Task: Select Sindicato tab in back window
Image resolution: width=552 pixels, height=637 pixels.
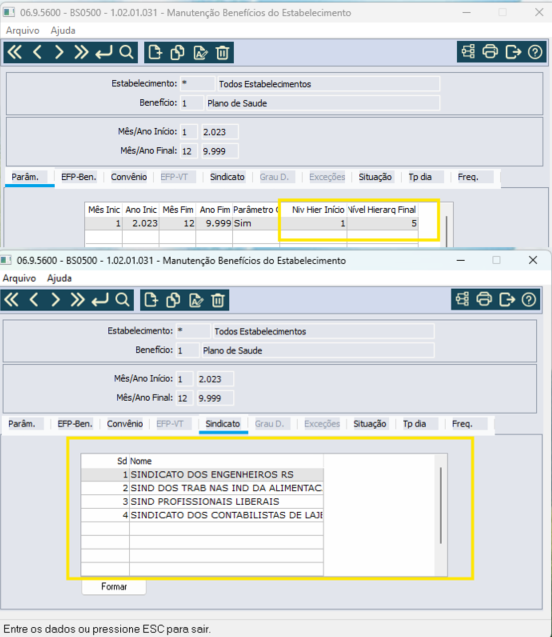Action: (227, 177)
